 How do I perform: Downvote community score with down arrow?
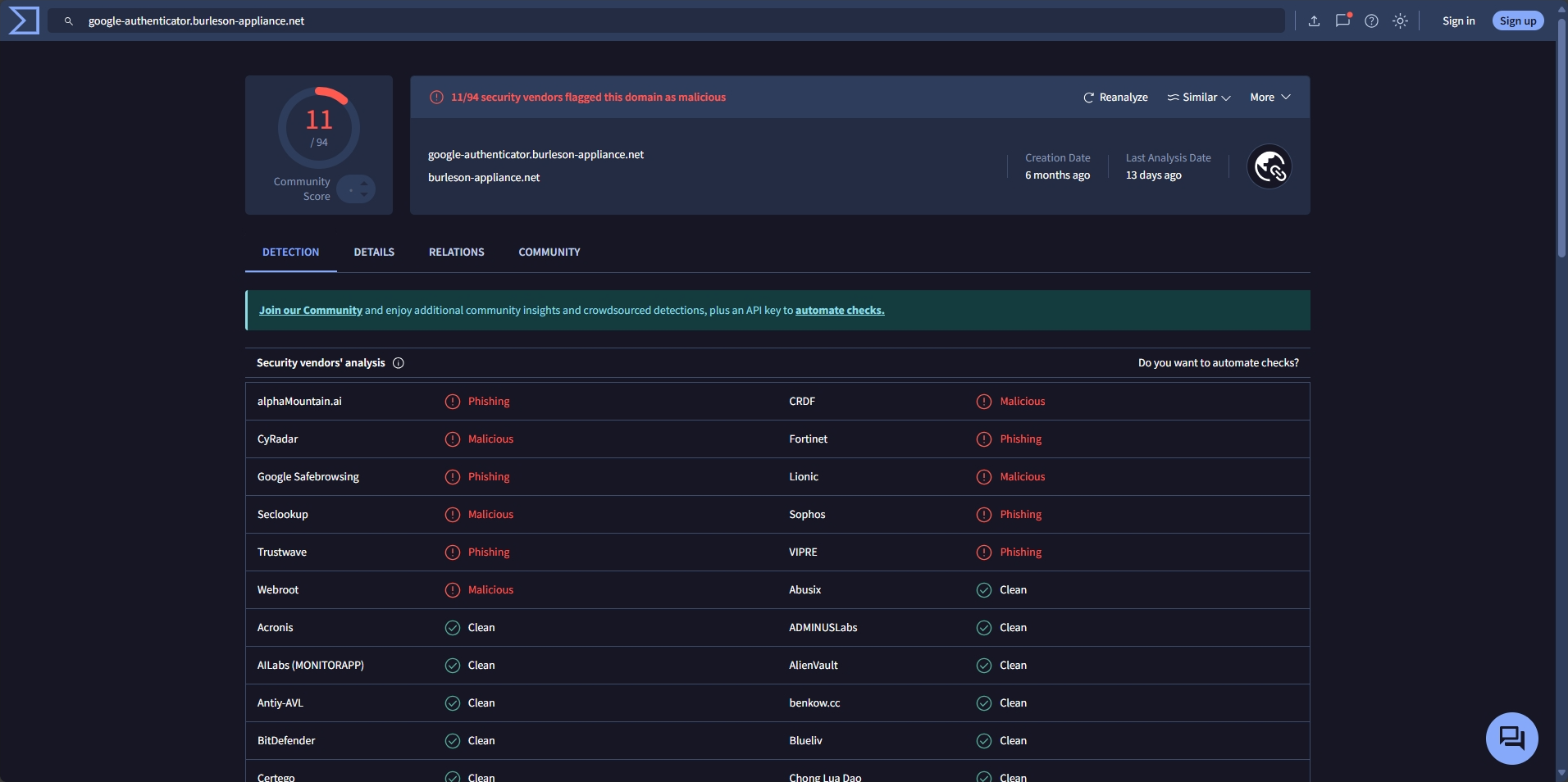pos(364,195)
